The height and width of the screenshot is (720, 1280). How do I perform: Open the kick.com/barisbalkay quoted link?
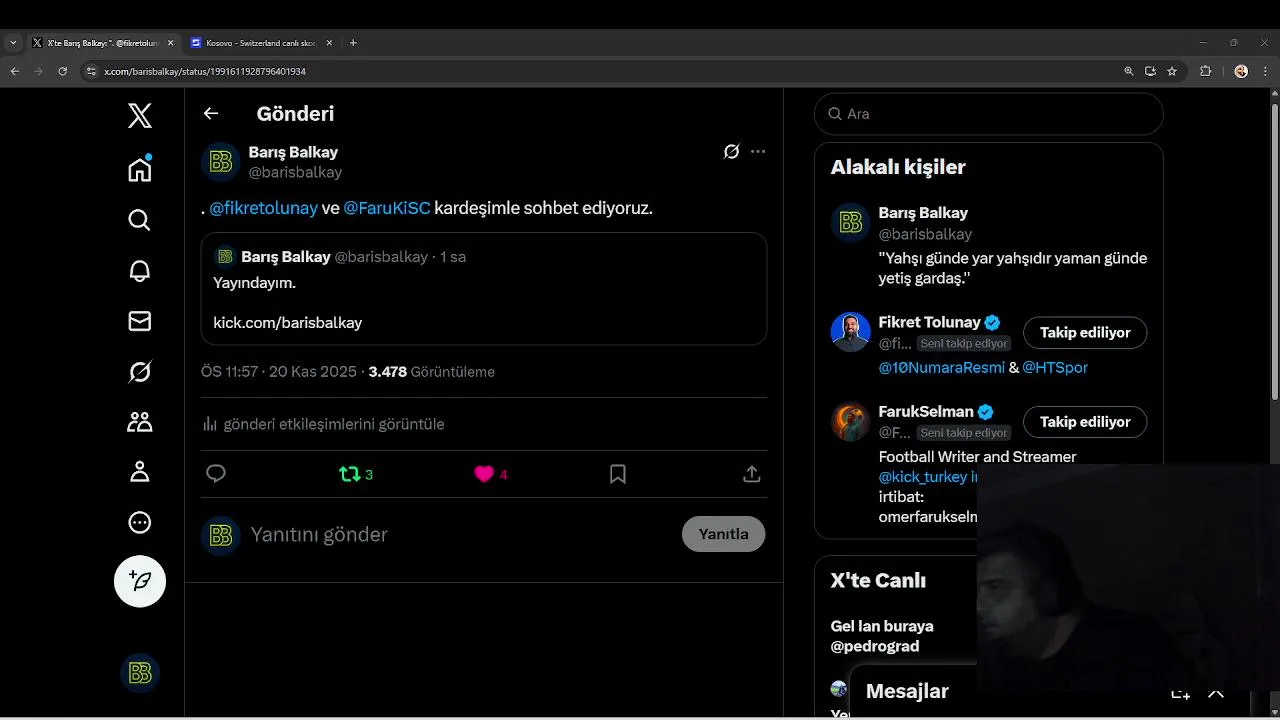click(288, 323)
